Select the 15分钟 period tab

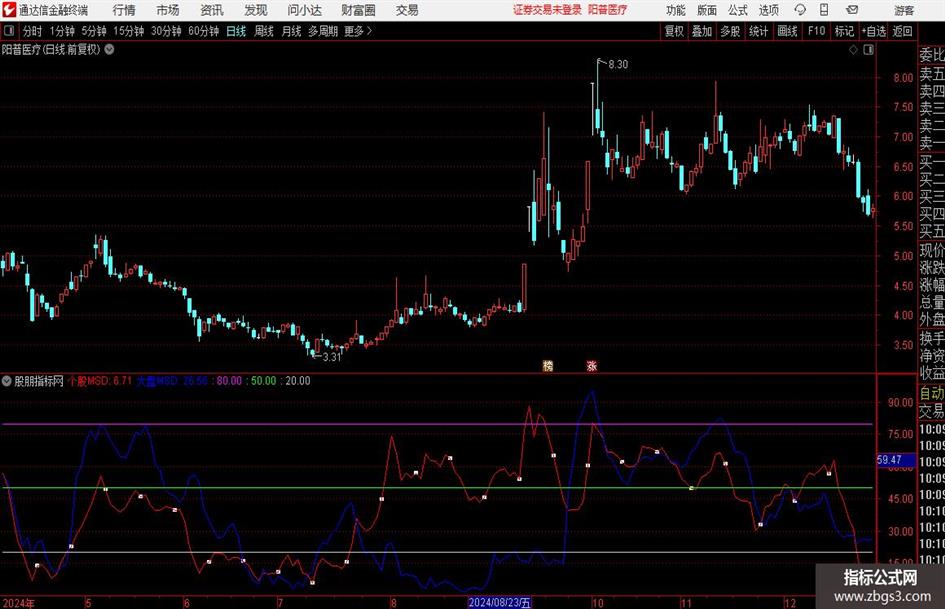point(129,31)
